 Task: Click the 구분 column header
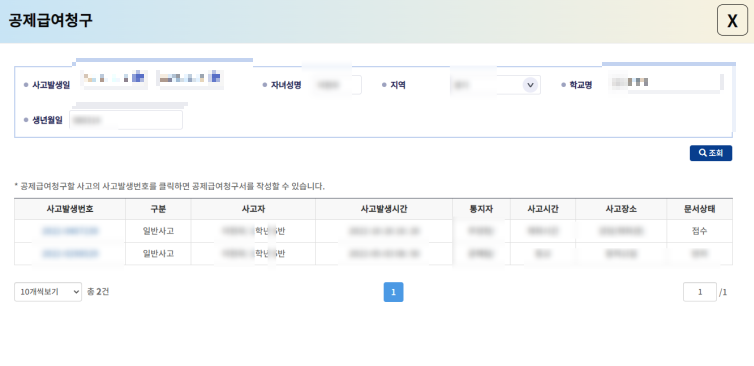(x=158, y=209)
